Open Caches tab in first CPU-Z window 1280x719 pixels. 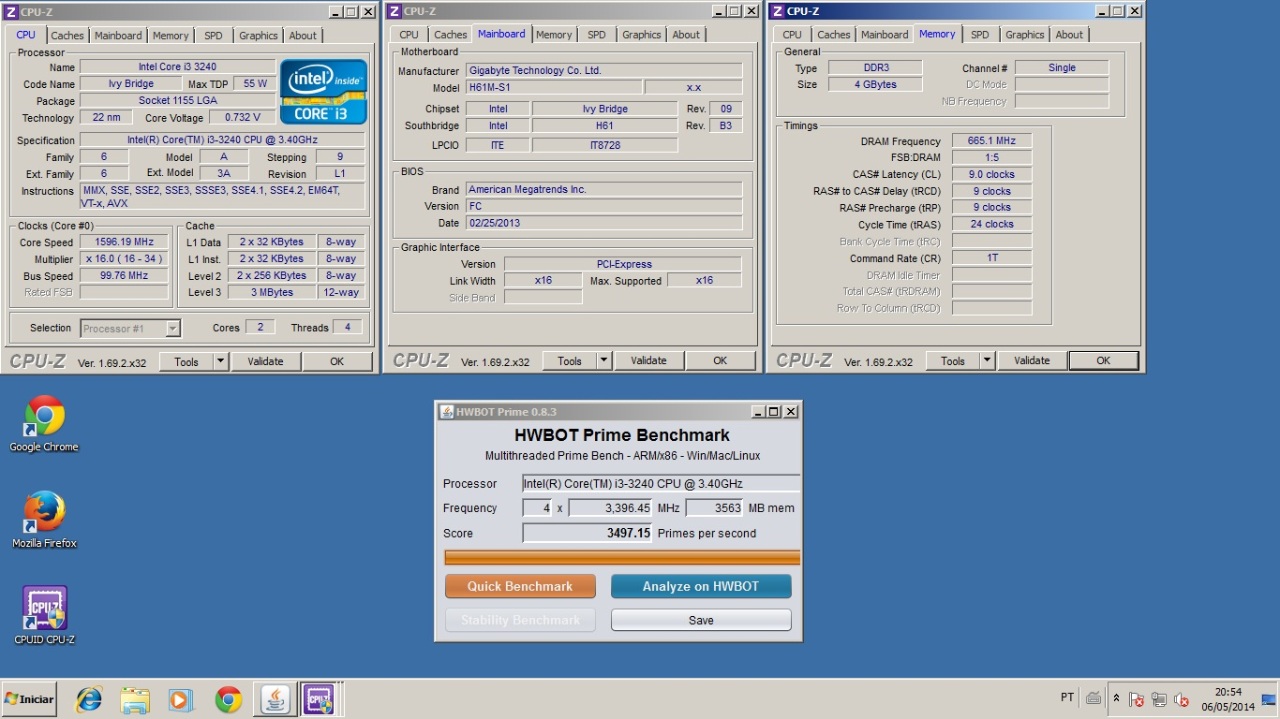tap(67, 35)
